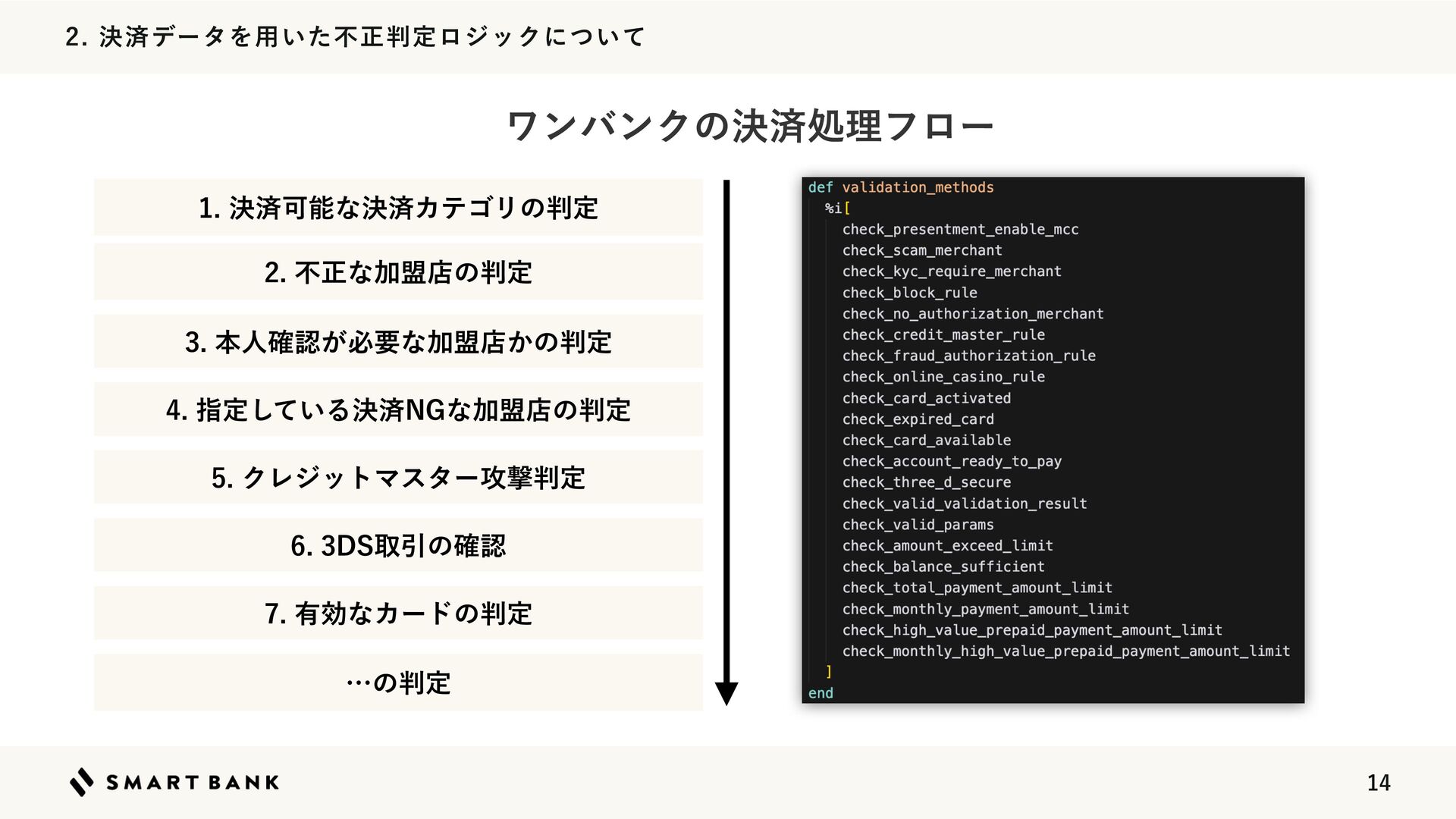Click the section header about 不正判定ロジック
The image size is (1456, 819).
(355, 36)
